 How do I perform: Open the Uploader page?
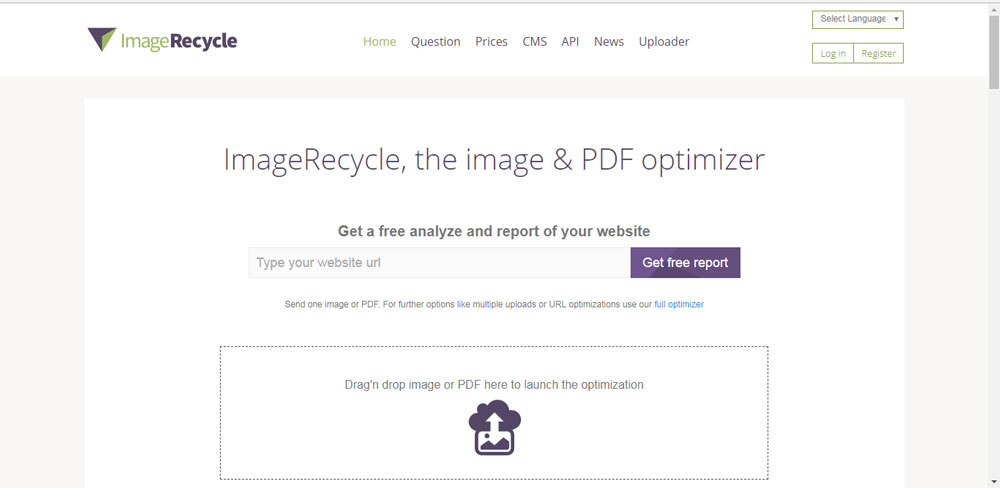(x=664, y=42)
